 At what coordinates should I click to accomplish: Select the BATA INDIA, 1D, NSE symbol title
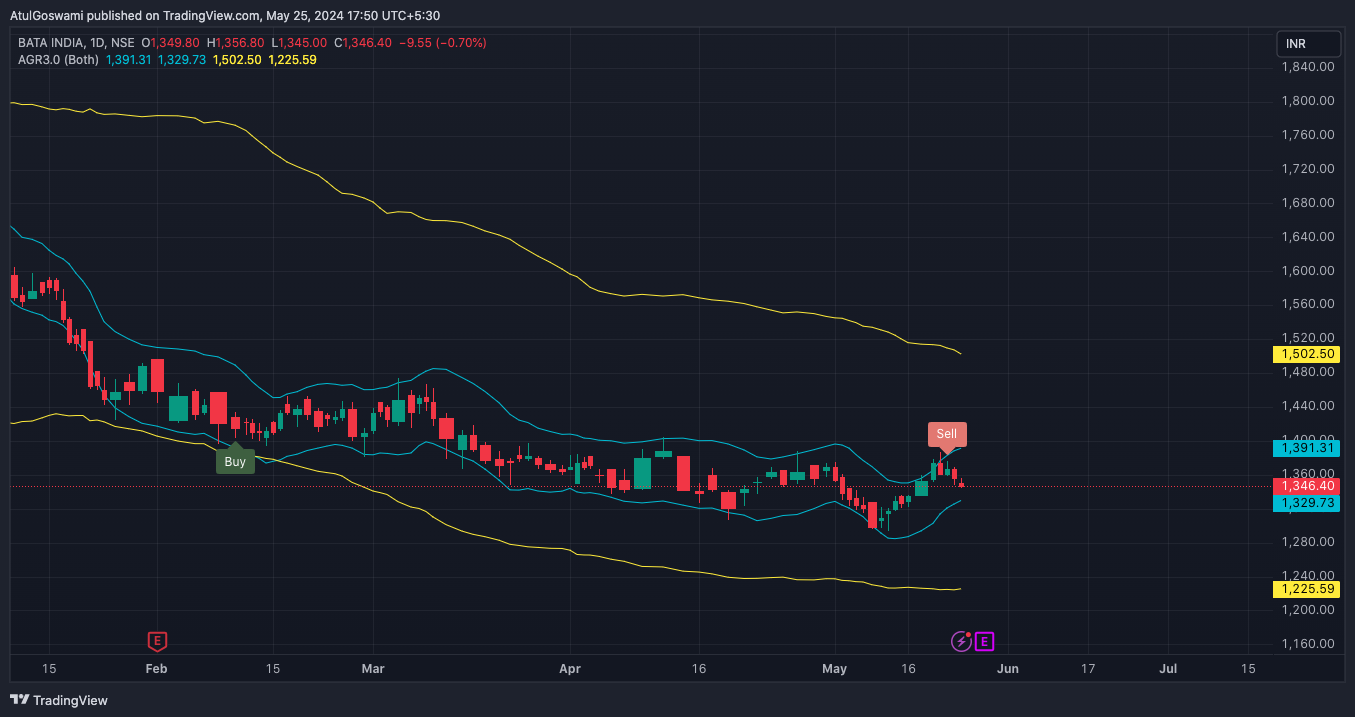click(x=76, y=43)
